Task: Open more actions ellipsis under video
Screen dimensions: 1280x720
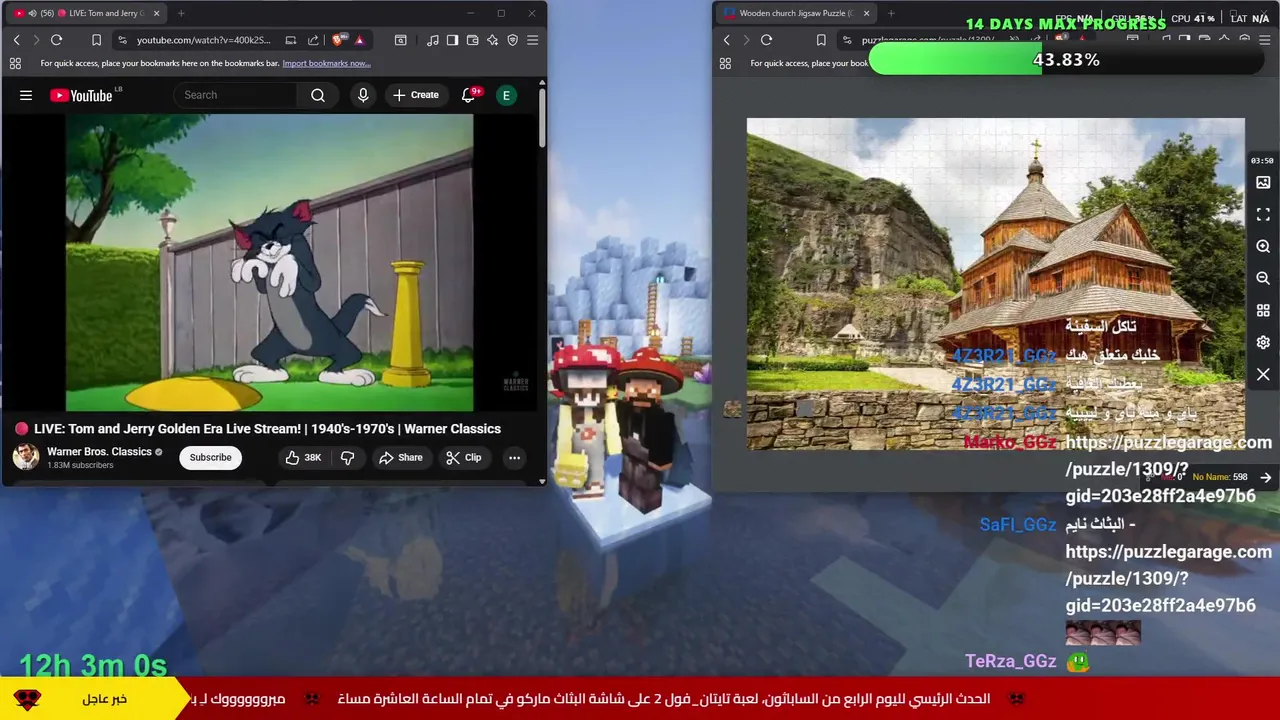Action: (514, 457)
